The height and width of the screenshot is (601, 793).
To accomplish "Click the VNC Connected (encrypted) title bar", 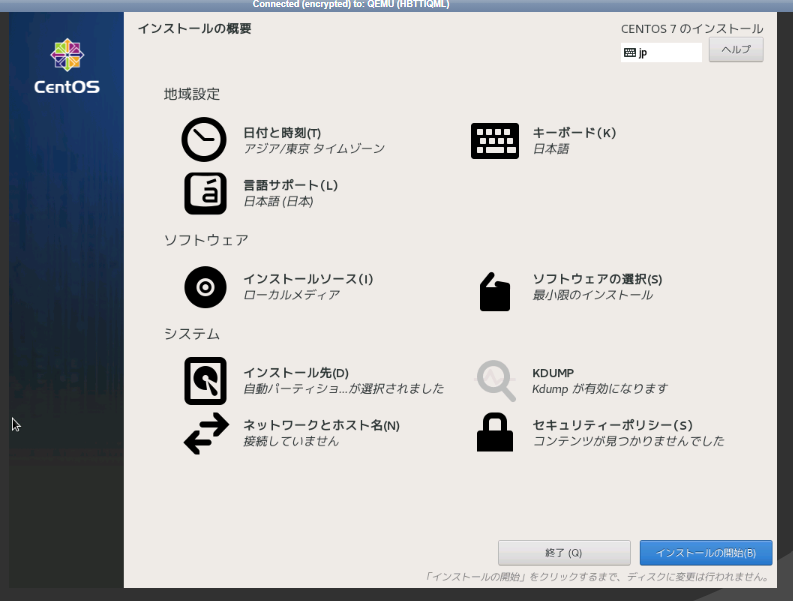I will 351,5.
